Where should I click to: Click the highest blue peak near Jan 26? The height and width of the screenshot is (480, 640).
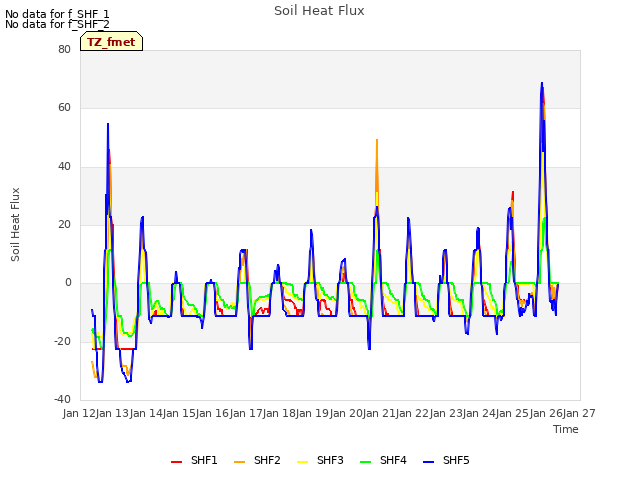coord(542,83)
